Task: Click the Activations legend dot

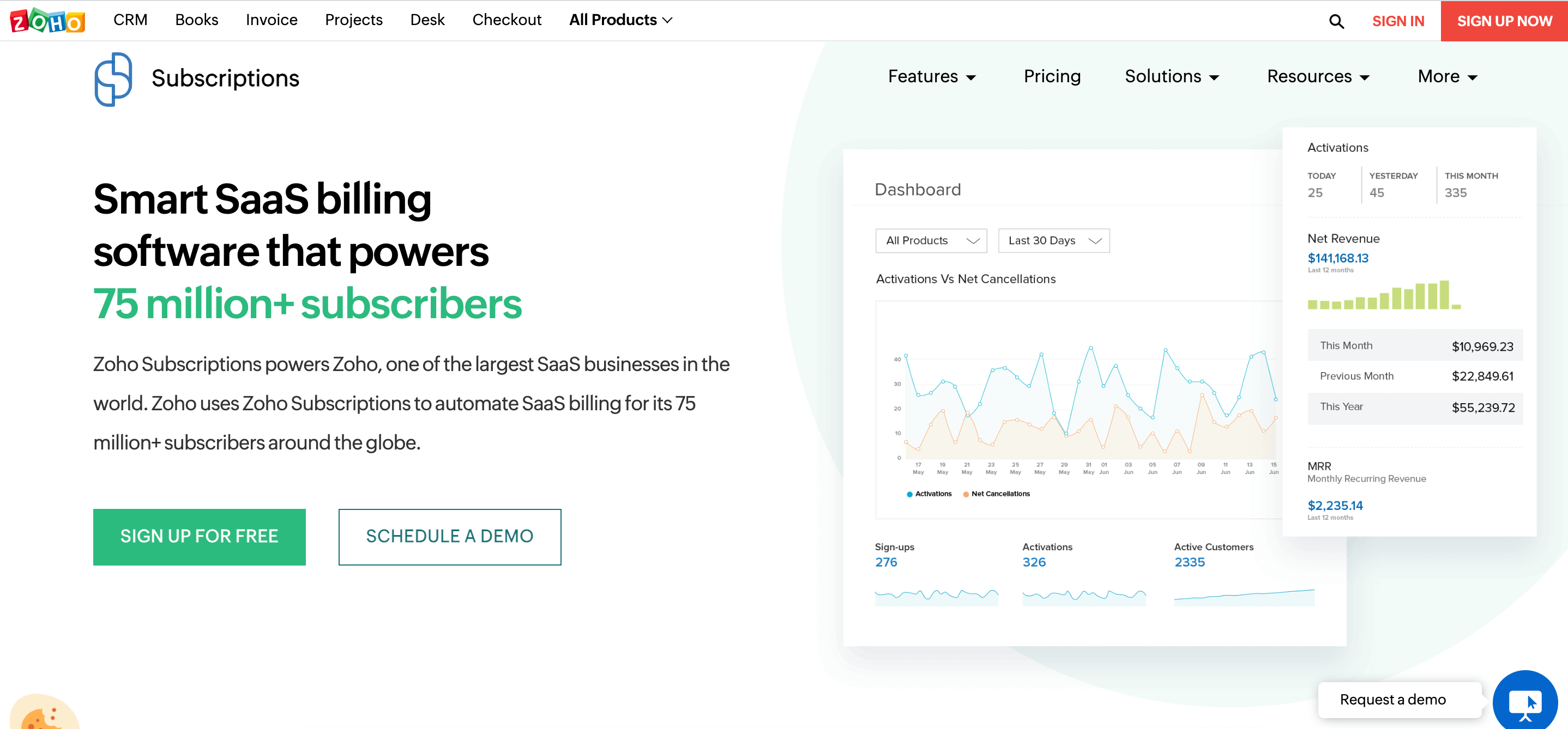Action: (x=909, y=494)
